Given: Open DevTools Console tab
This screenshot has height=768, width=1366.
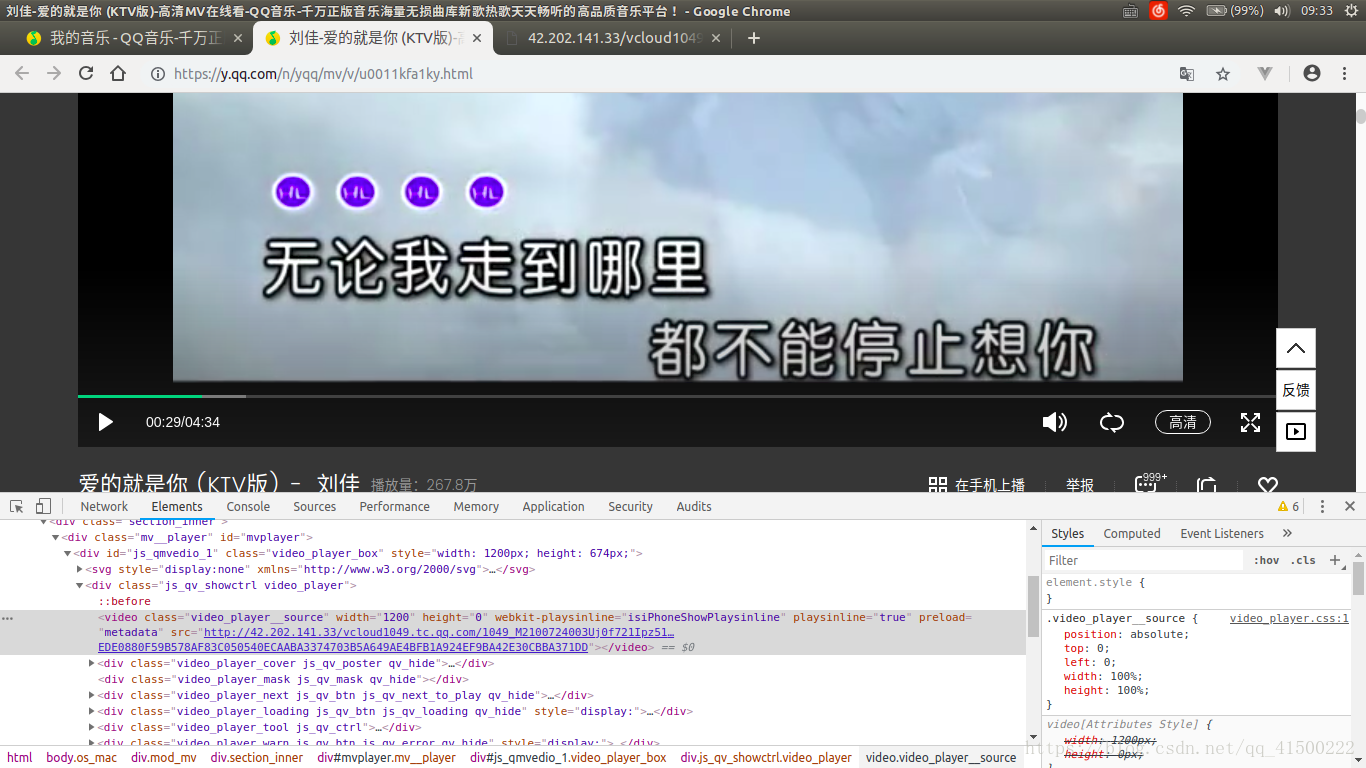Looking at the screenshot, I should (248, 506).
